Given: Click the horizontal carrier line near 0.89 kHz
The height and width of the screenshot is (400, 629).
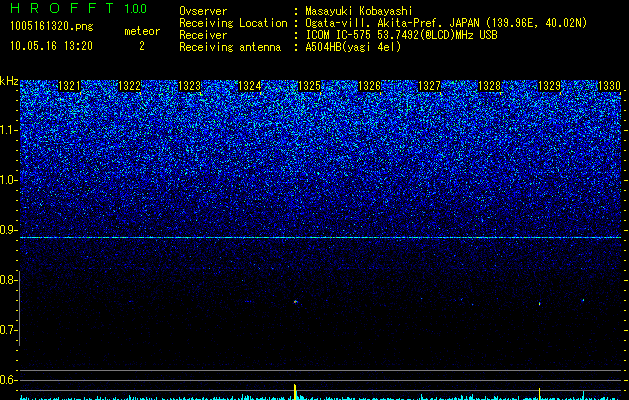Looking at the screenshot, I should coord(321,238).
